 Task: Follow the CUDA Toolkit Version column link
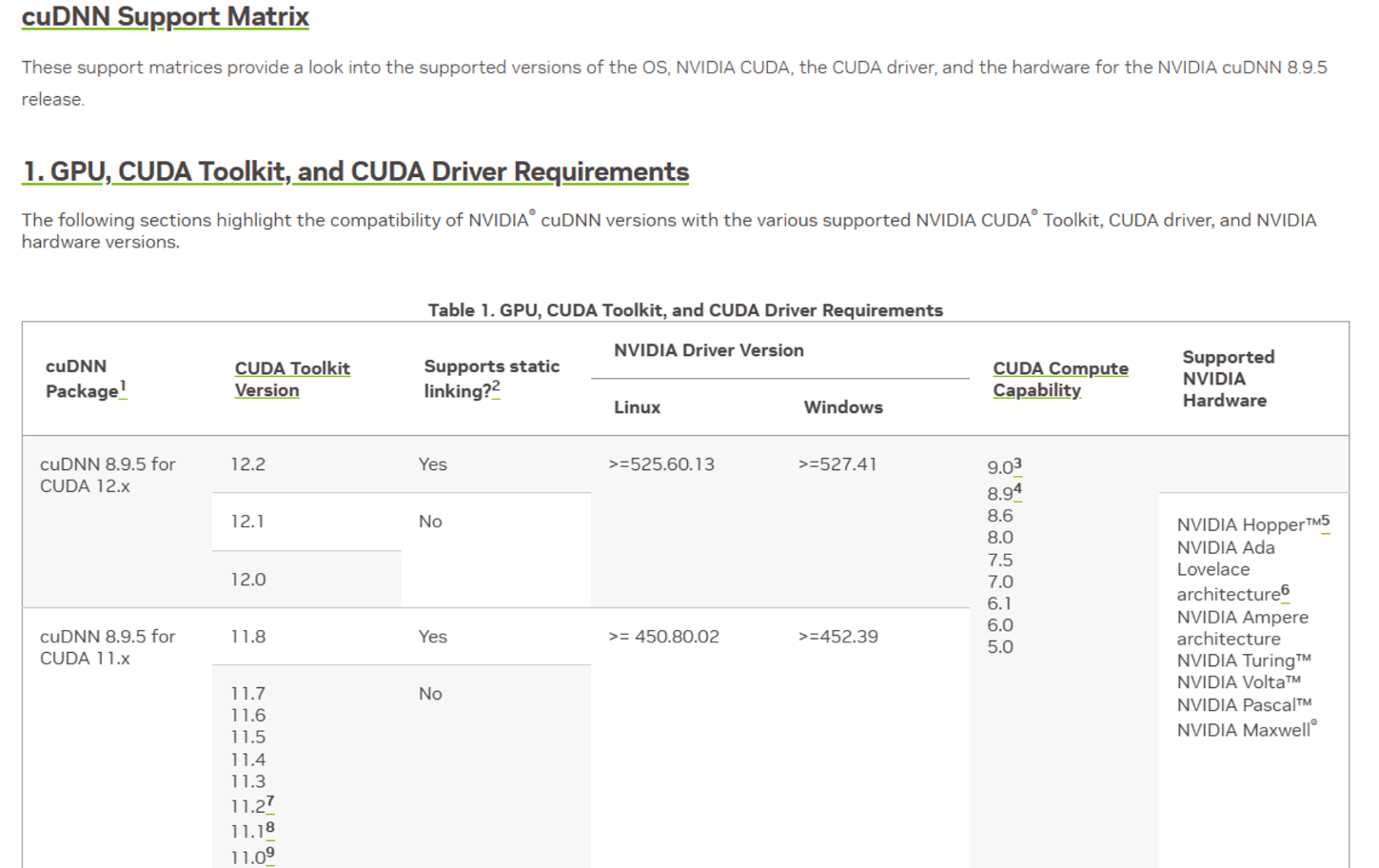pyautogui.click(x=292, y=379)
